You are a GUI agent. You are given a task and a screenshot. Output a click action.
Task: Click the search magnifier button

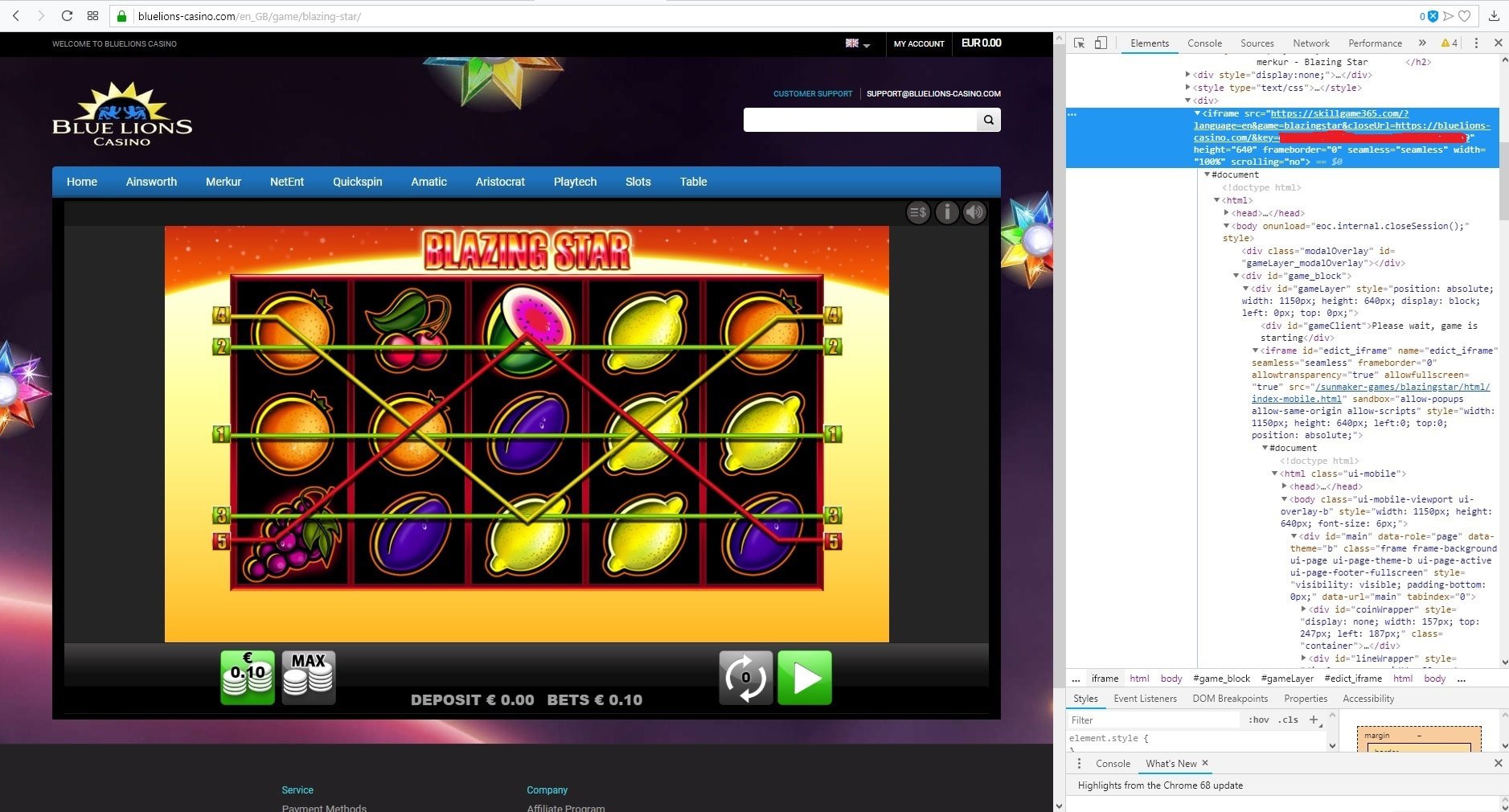pos(988,120)
